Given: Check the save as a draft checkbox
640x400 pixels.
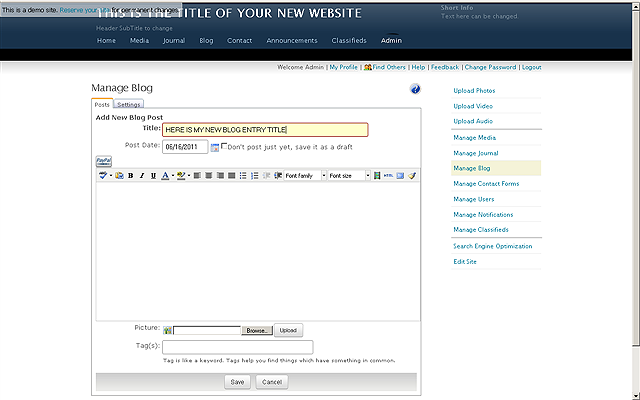Looking at the screenshot, I should pos(224,147).
